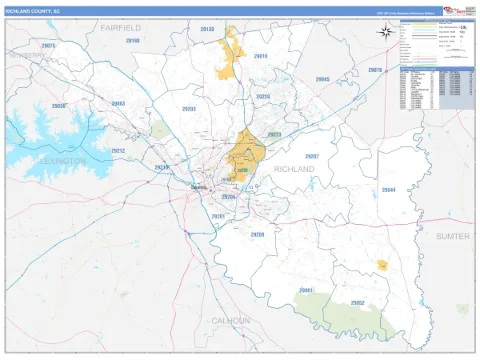The image size is (480, 360).
Task: Click ZIP code label 29207
Action: (312, 156)
